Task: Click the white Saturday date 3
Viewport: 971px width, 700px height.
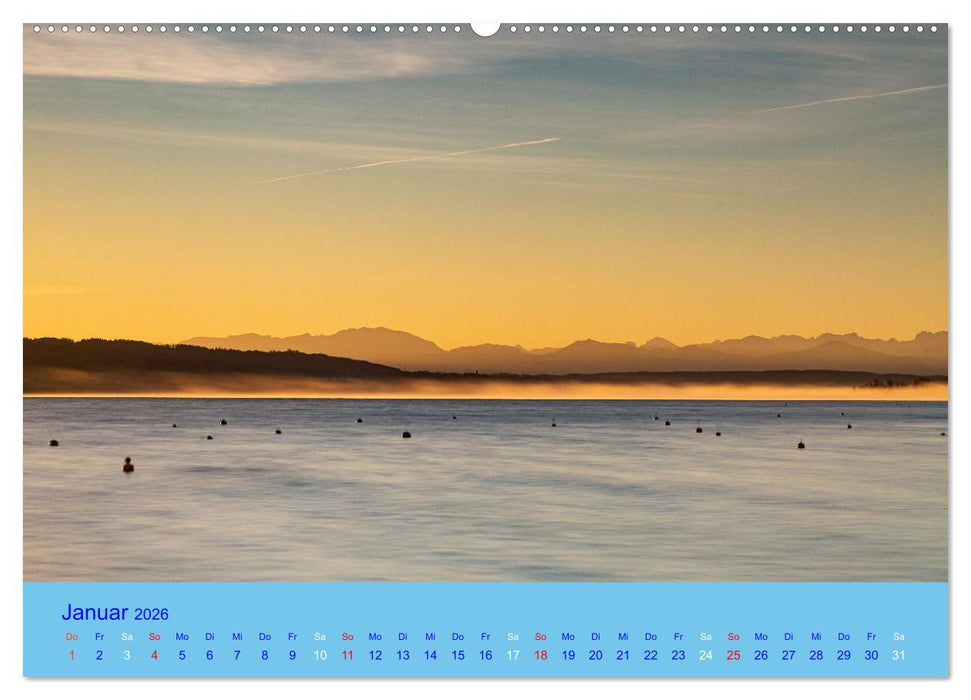Action: [x=126, y=653]
